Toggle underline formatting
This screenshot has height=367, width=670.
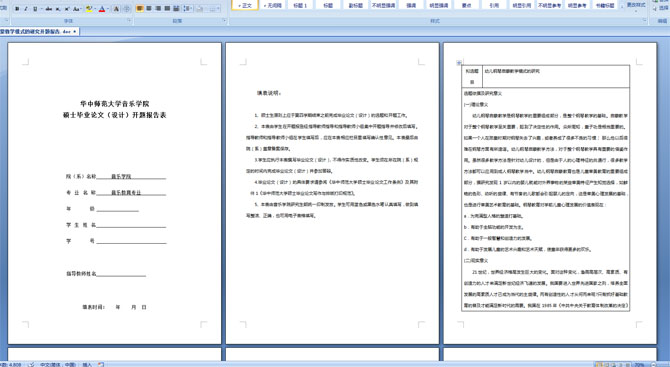pyautogui.click(x=35, y=9)
